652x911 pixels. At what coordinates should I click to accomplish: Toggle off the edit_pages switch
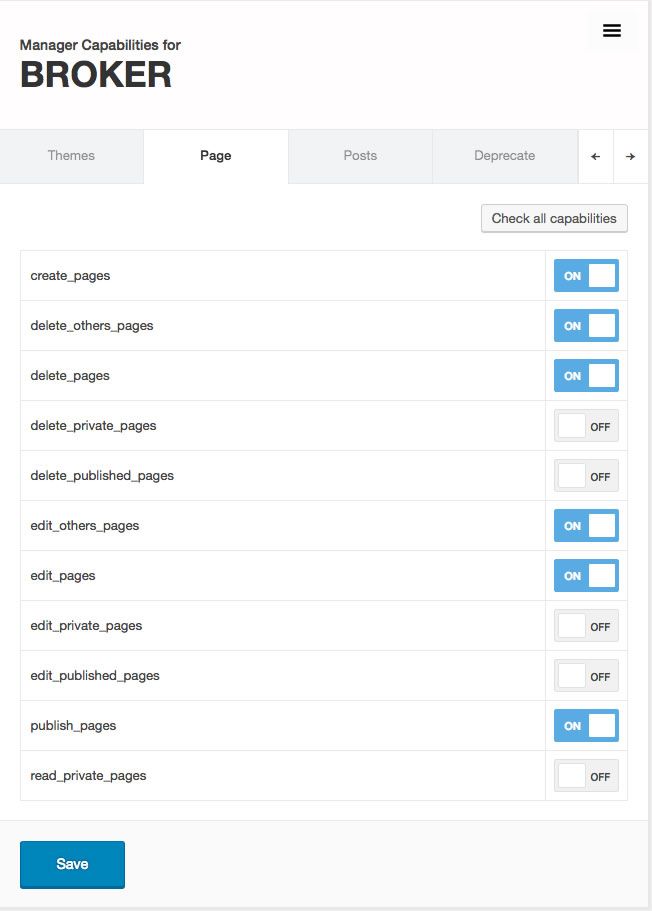click(x=586, y=576)
